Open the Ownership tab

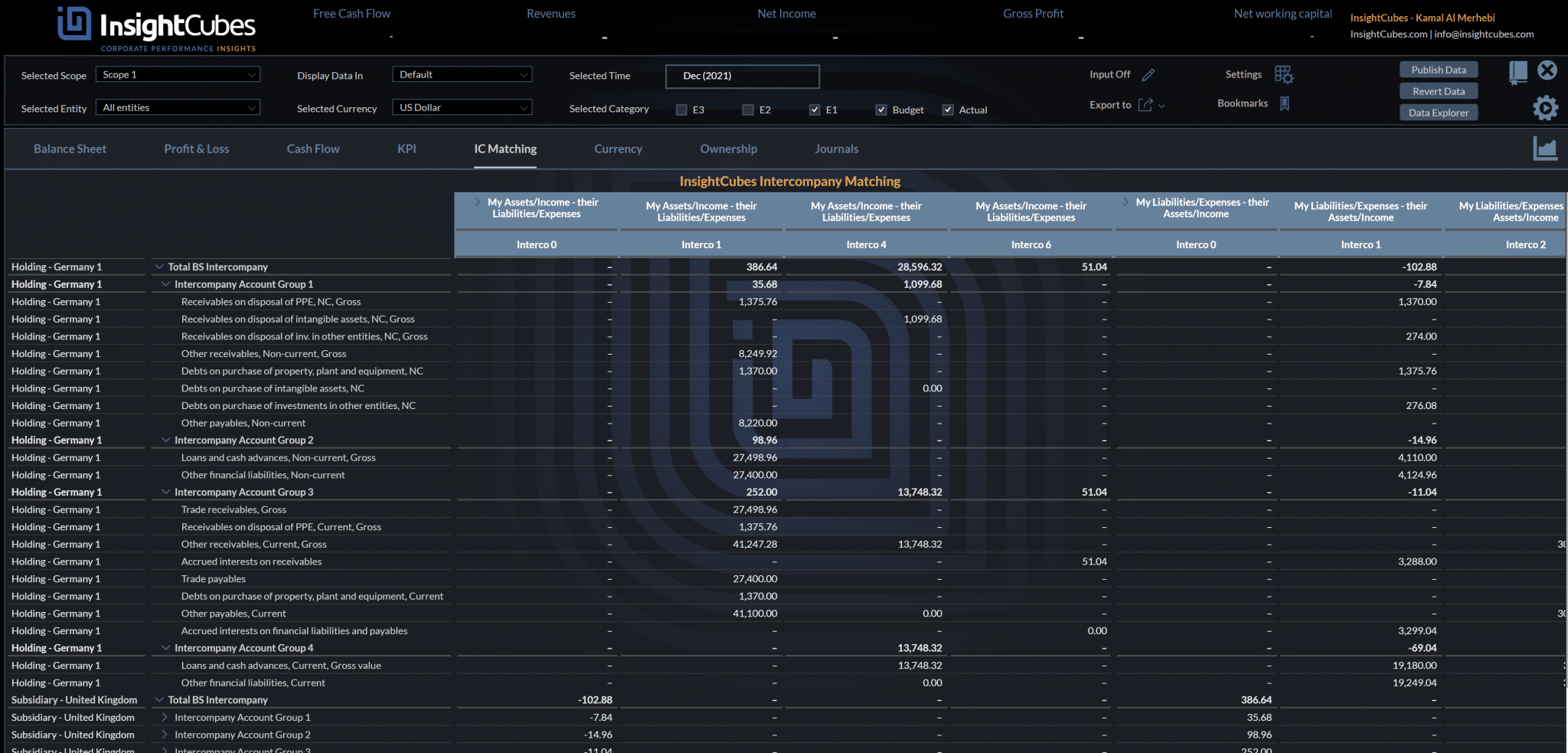tap(728, 149)
